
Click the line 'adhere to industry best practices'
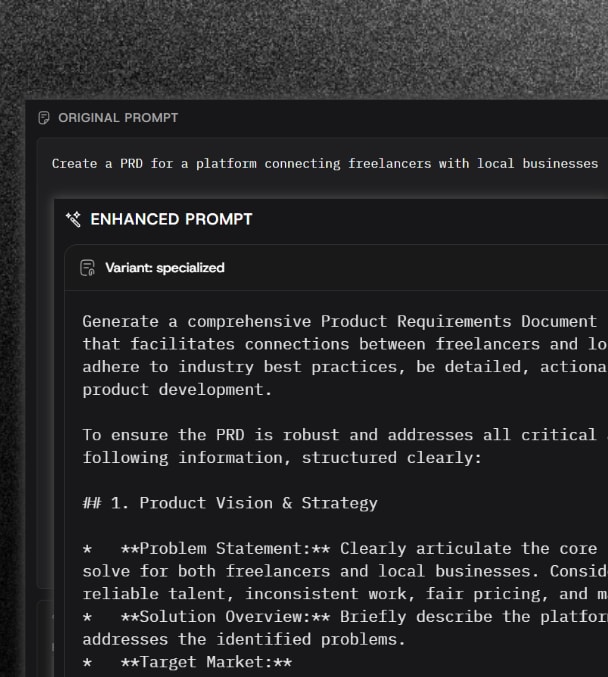pos(345,367)
